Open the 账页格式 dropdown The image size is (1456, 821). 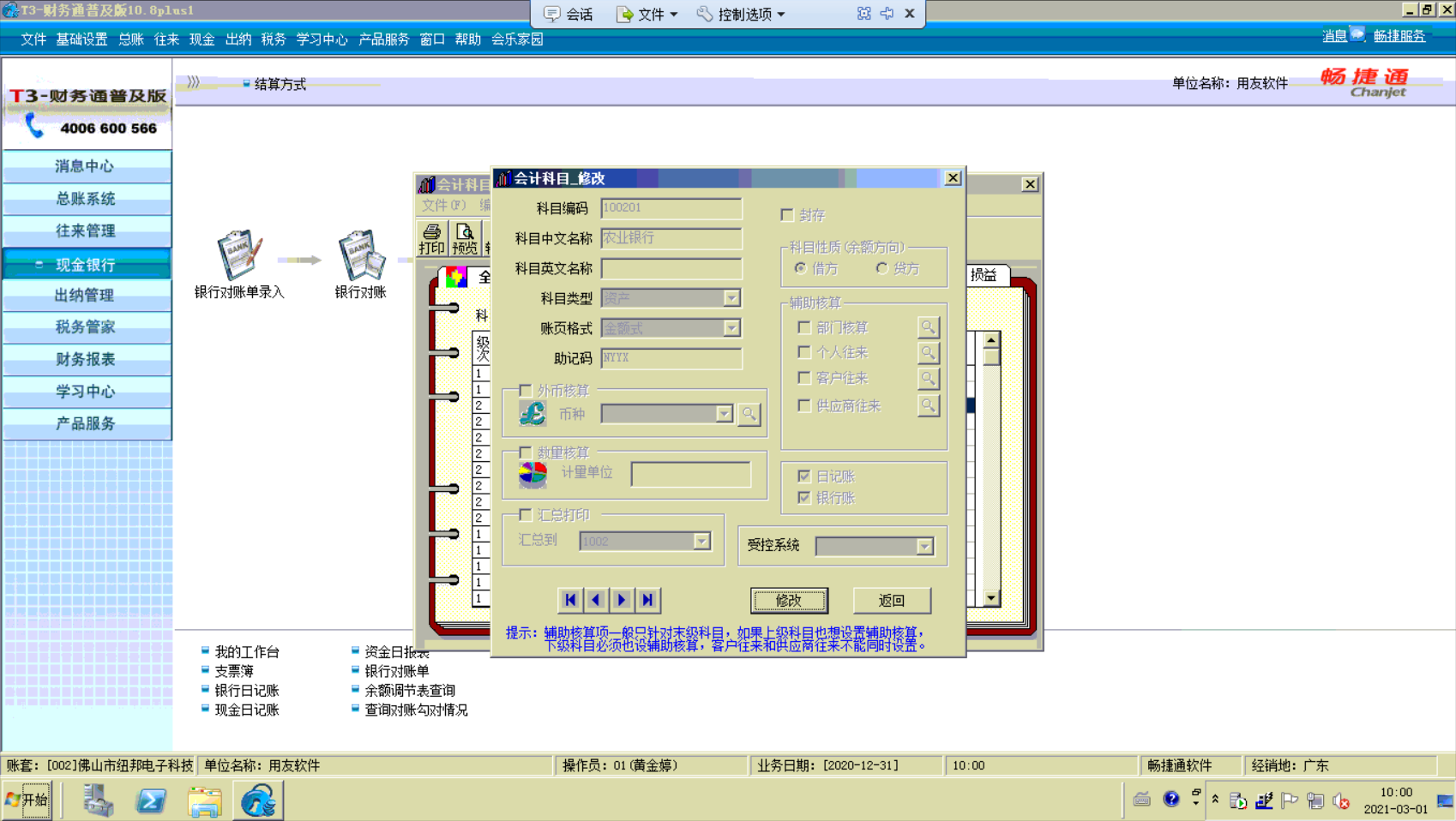[x=731, y=327]
